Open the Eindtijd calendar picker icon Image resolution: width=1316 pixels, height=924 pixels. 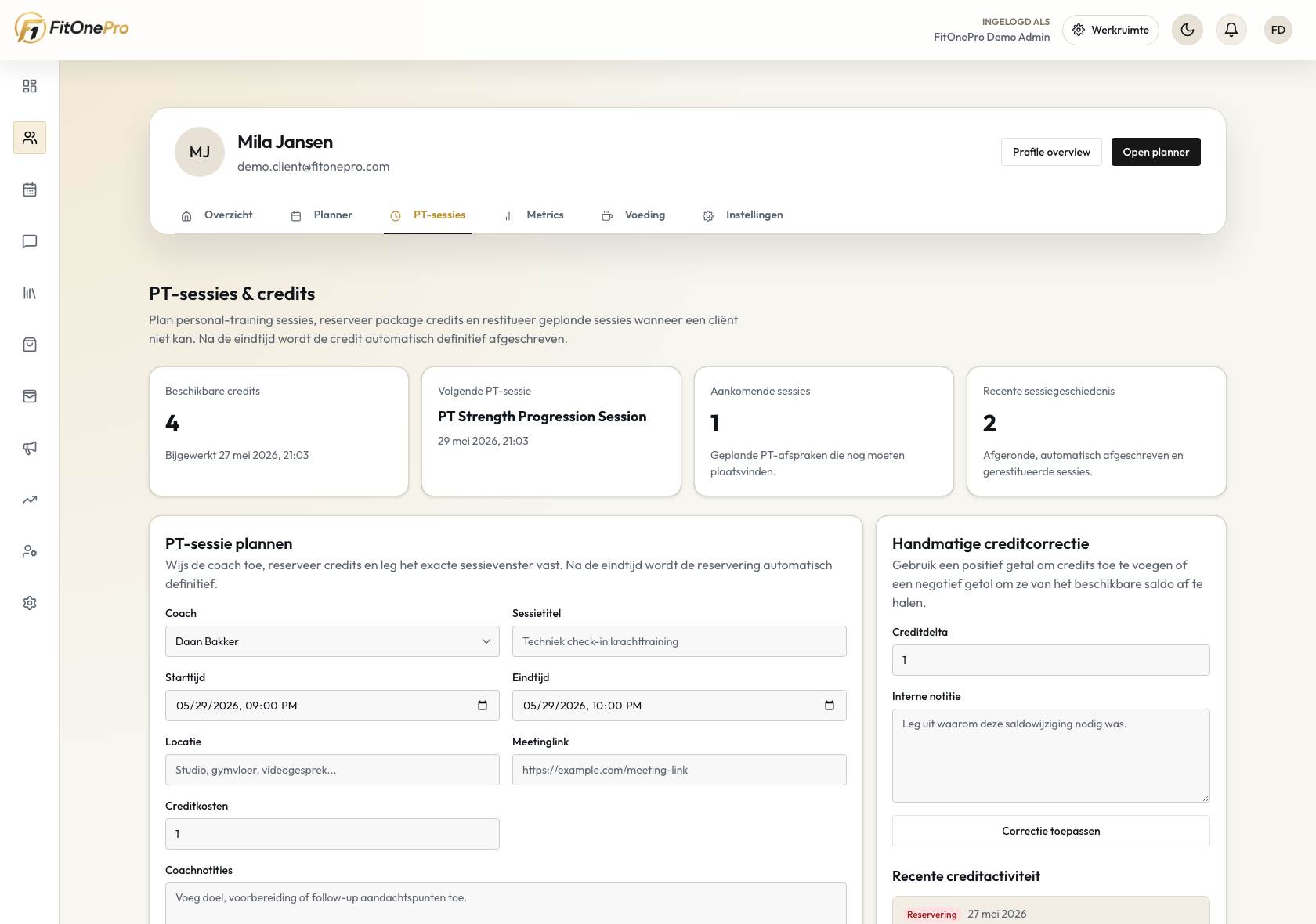(830, 706)
